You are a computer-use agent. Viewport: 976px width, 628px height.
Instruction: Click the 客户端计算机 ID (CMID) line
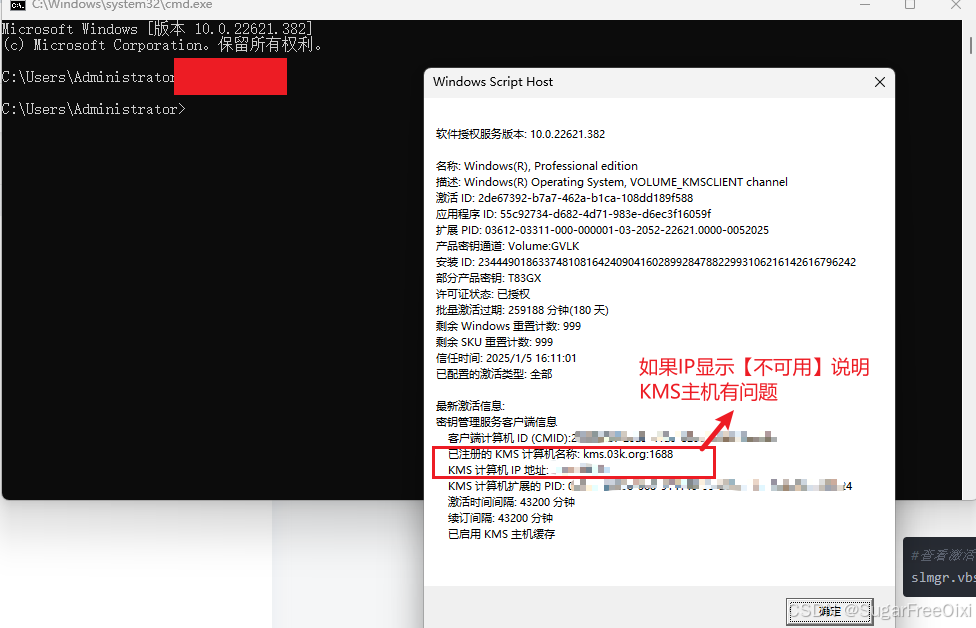click(x=612, y=438)
